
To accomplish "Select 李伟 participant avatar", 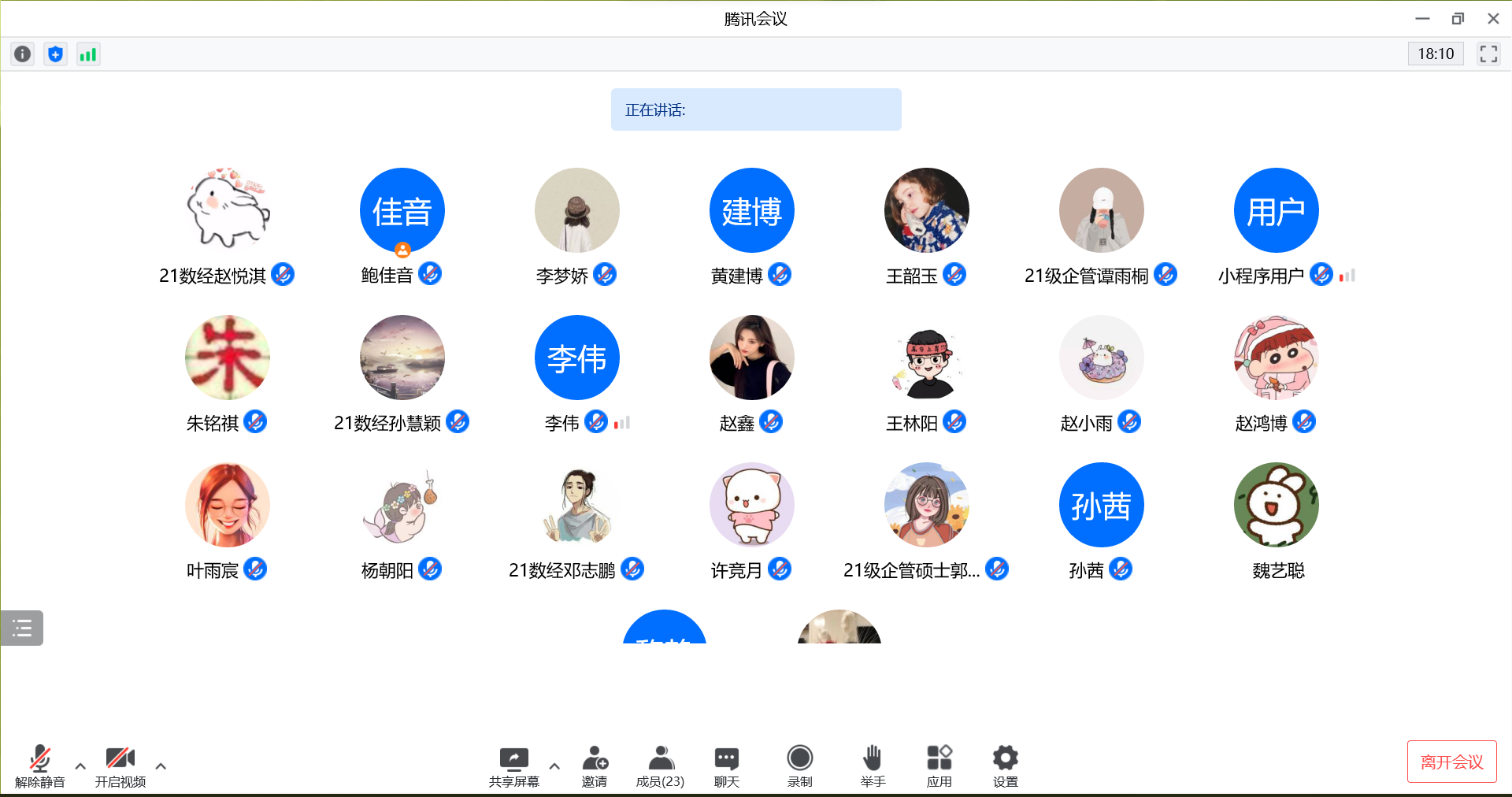I will click(x=576, y=358).
